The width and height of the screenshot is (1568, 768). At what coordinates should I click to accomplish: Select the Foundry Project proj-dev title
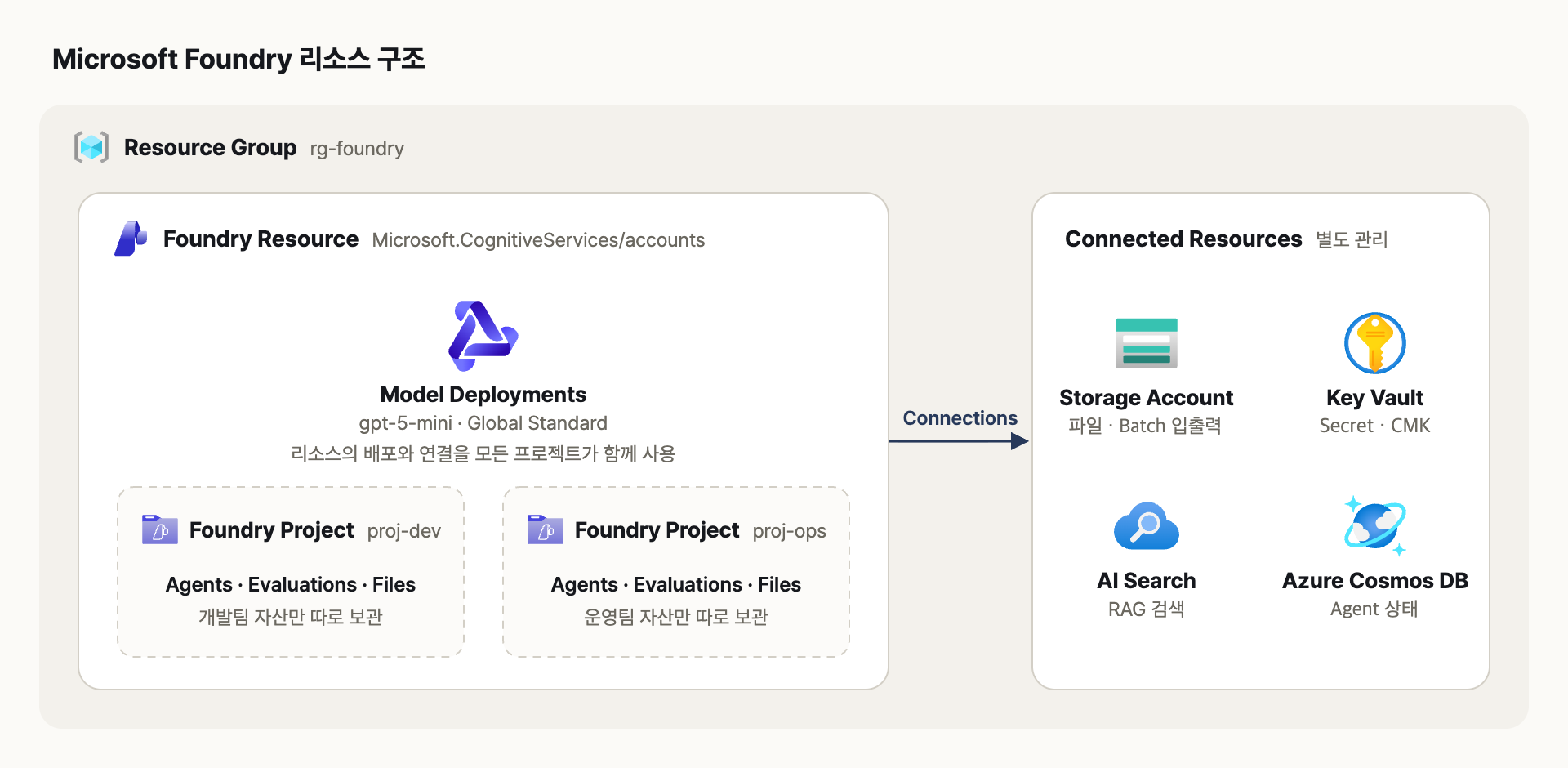[x=315, y=530]
